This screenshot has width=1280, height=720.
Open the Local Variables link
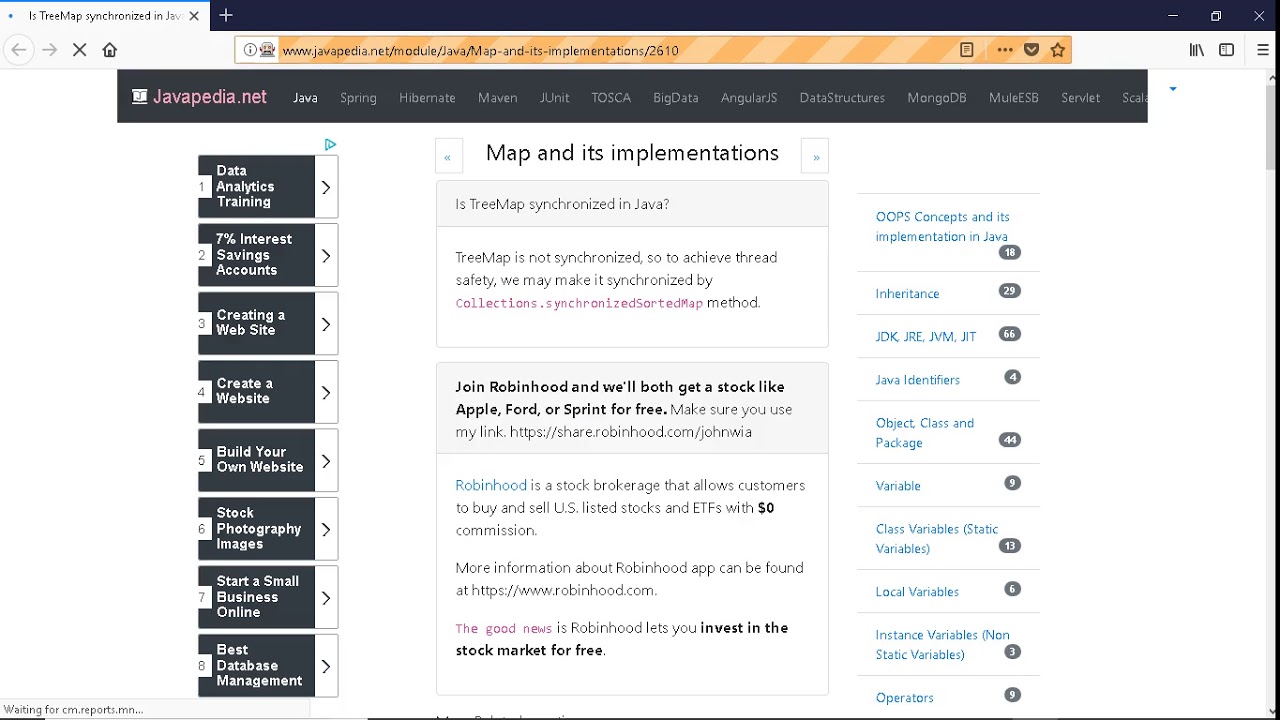tap(917, 591)
